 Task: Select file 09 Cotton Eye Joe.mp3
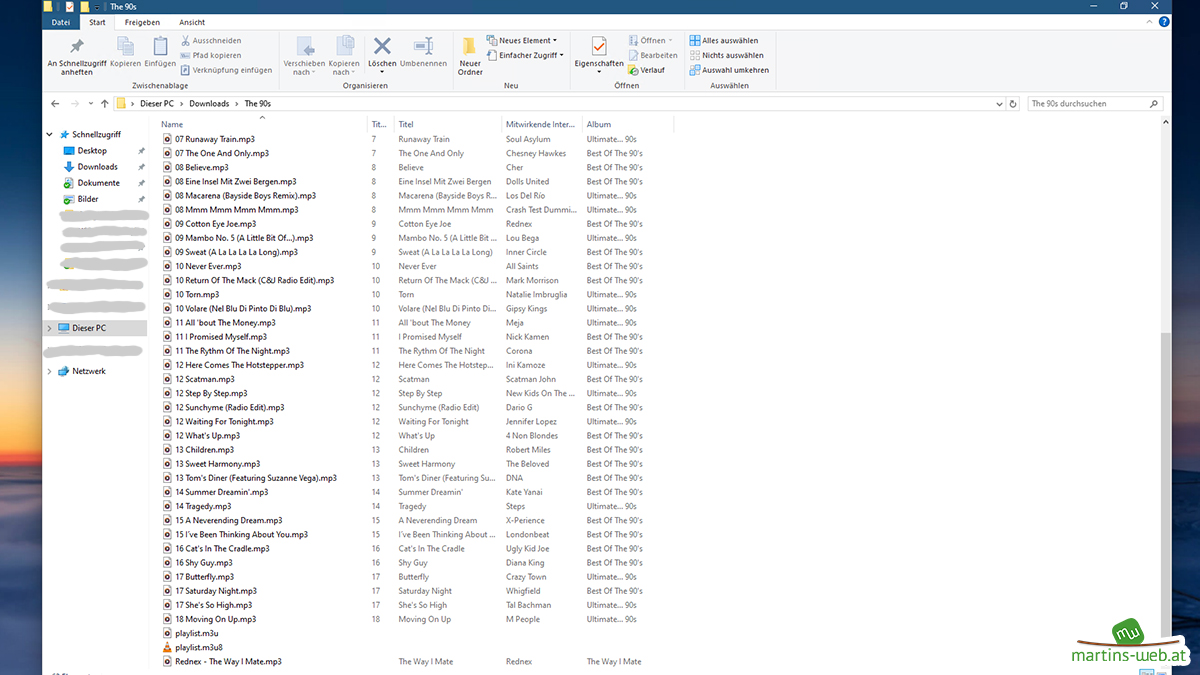215,224
